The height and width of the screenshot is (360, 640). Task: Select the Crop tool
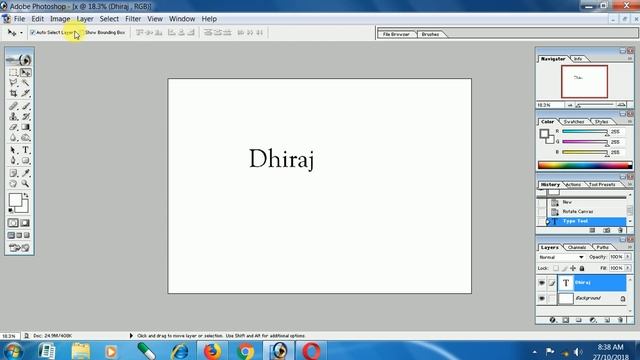click(13, 93)
